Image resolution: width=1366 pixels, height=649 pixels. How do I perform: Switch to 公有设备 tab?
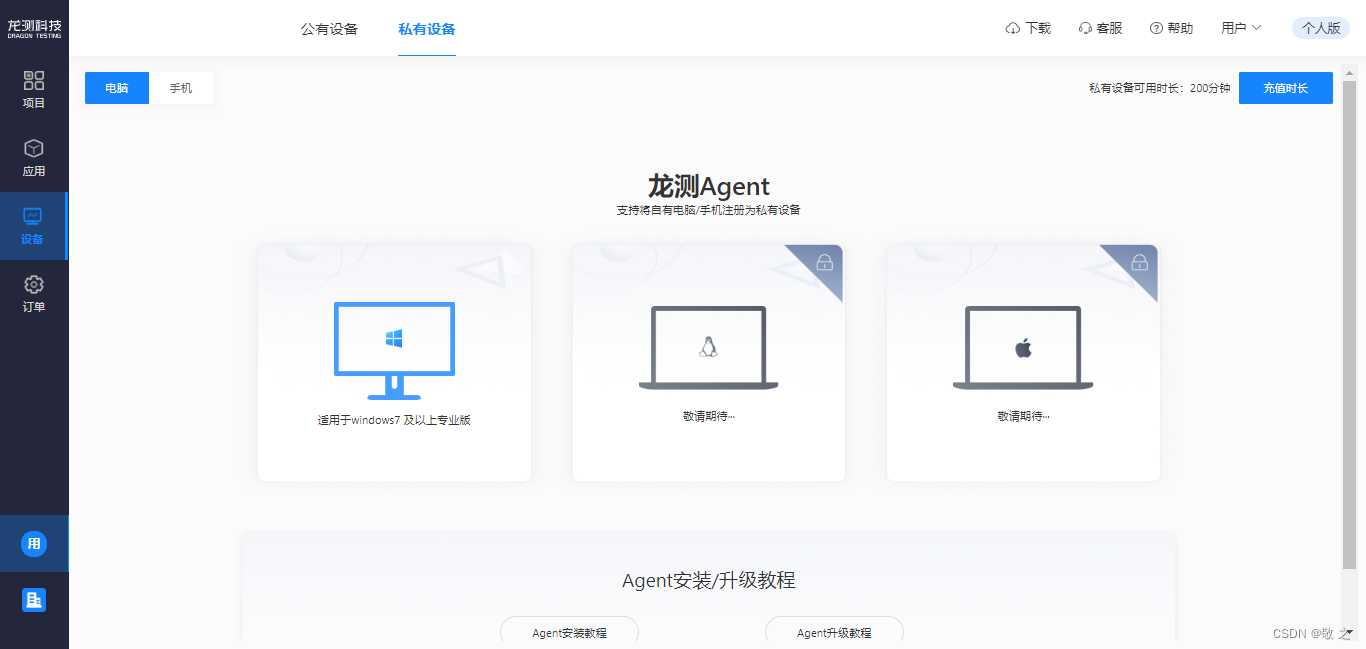pyautogui.click(x=329, y=28)
